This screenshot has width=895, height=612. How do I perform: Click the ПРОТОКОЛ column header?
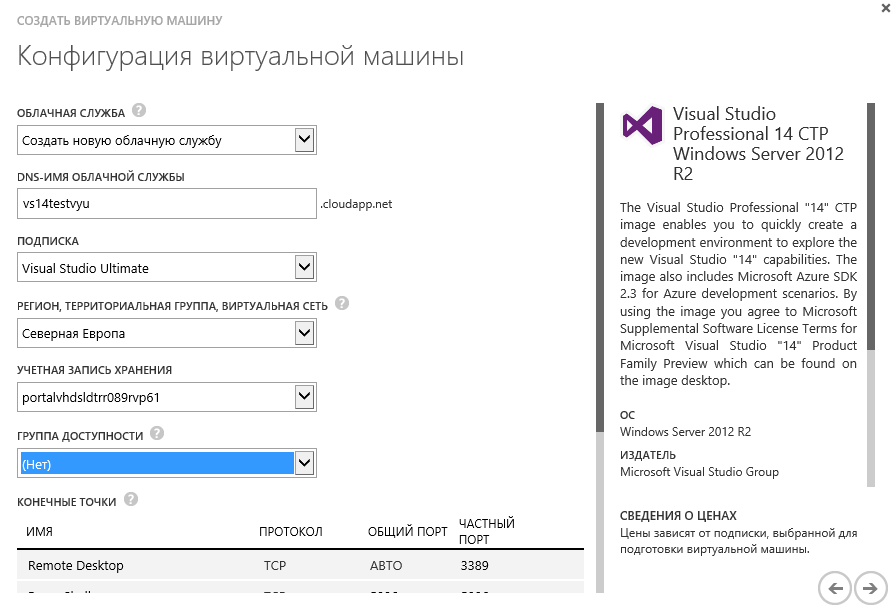tap(291, 532)
